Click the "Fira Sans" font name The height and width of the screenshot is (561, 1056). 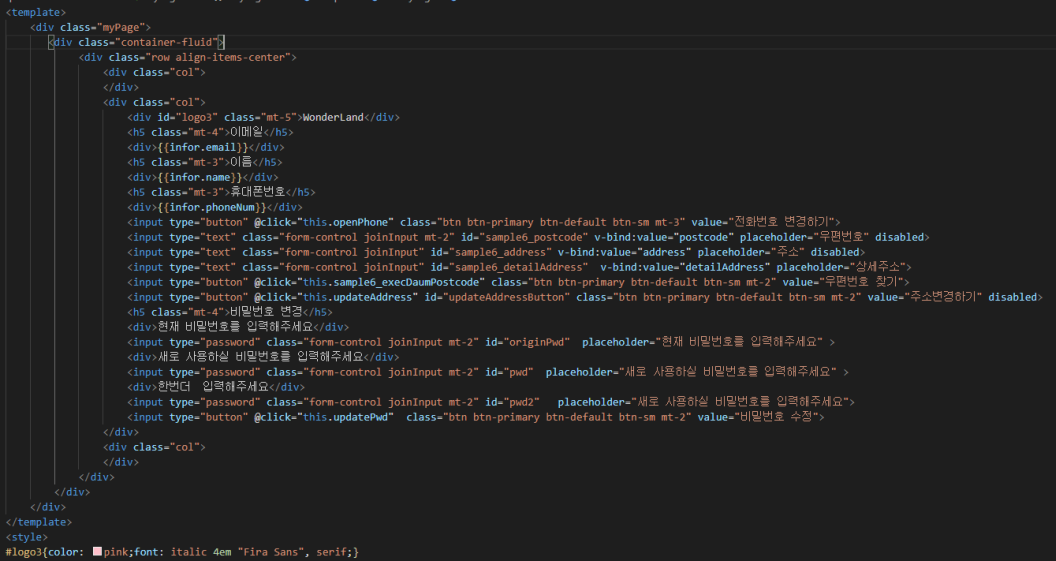(x=269, y=552)
